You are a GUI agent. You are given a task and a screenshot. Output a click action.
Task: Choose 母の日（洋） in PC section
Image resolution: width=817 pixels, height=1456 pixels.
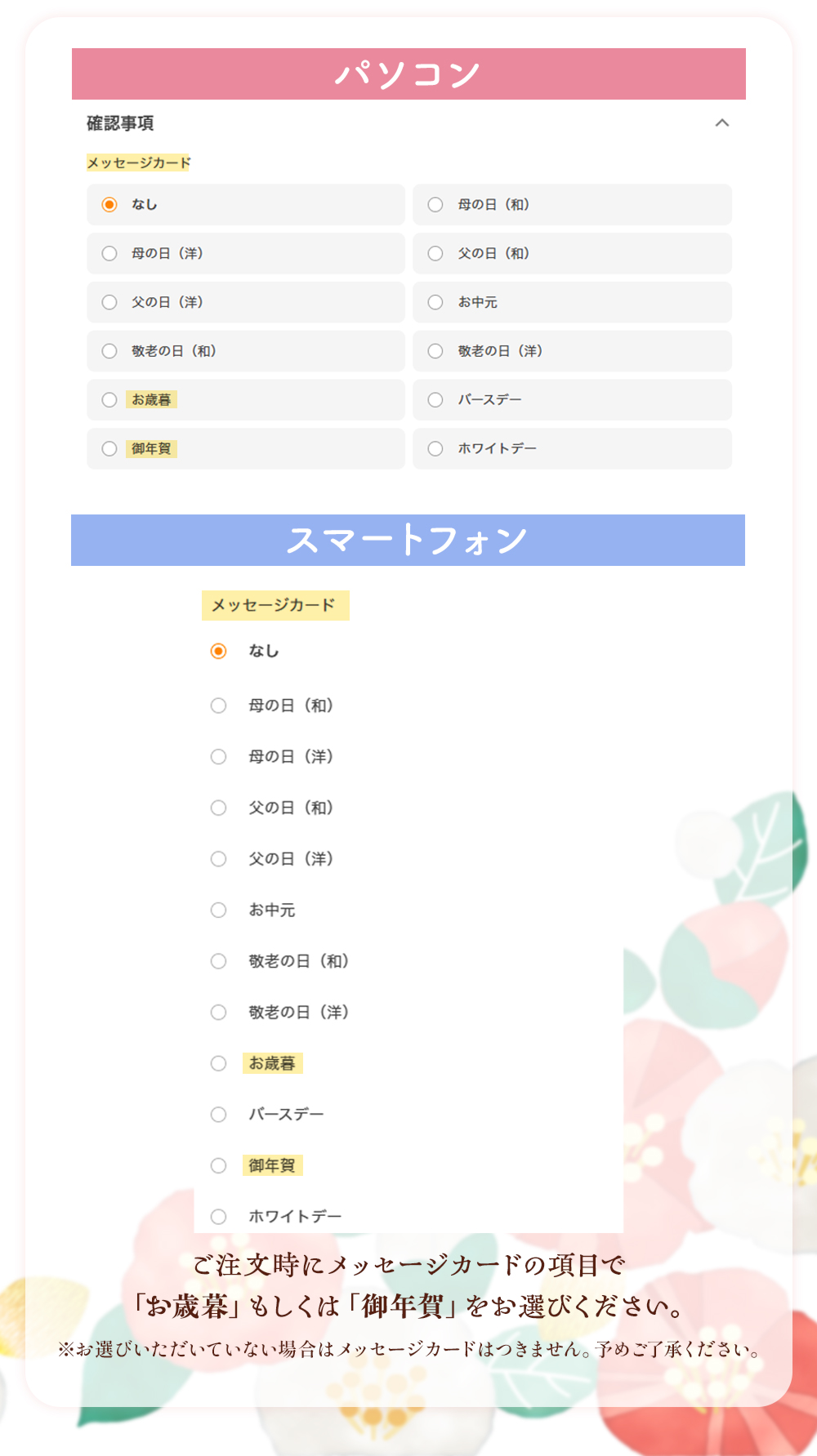click(x=109, y=253)
